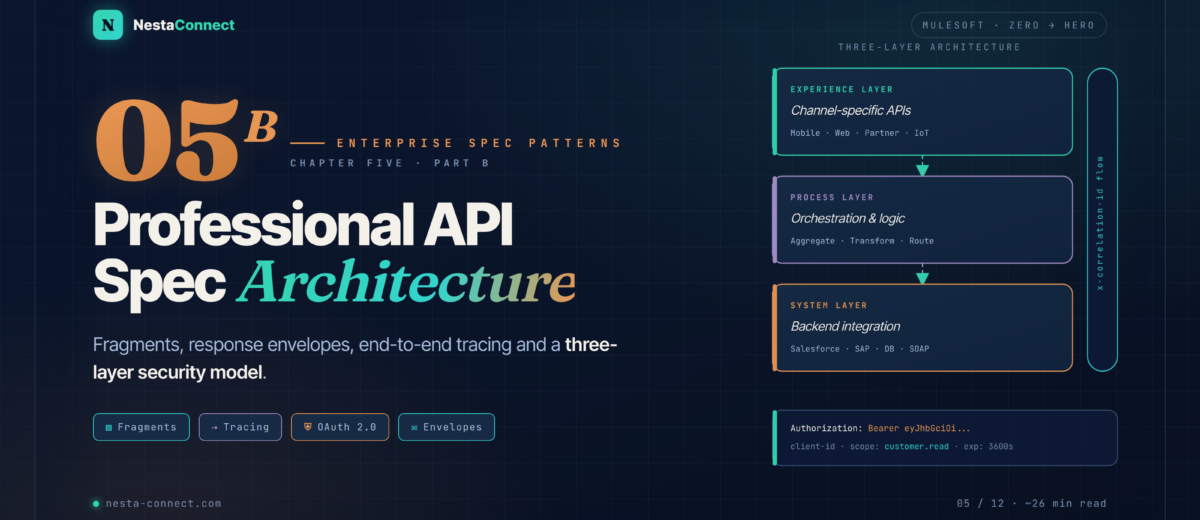Click the x-correlation-id flow vertical bar
Screen dimensions: 1200x520
[1102, 219]
